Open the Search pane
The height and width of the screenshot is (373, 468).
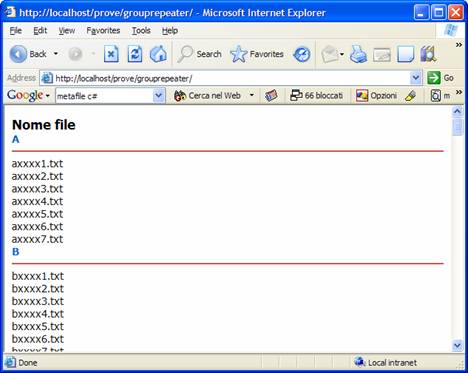tap(199, 54)
